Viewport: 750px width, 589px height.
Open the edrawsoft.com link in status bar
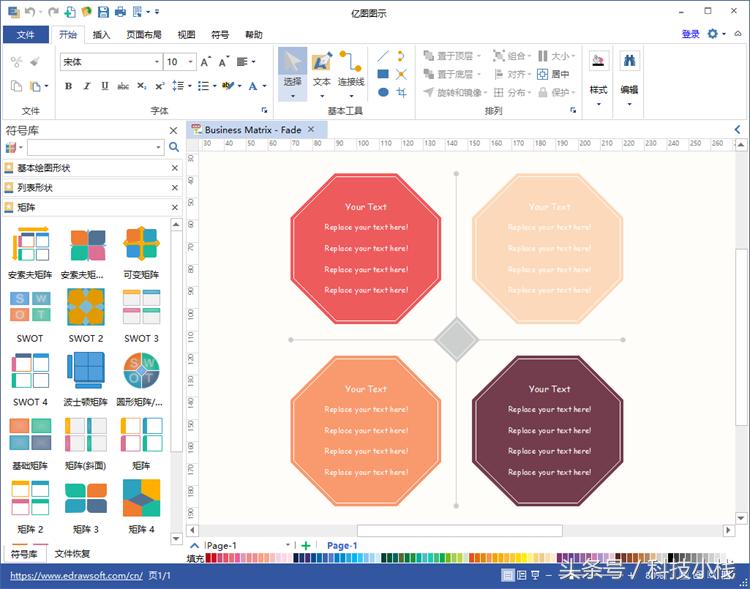[76, 576]
